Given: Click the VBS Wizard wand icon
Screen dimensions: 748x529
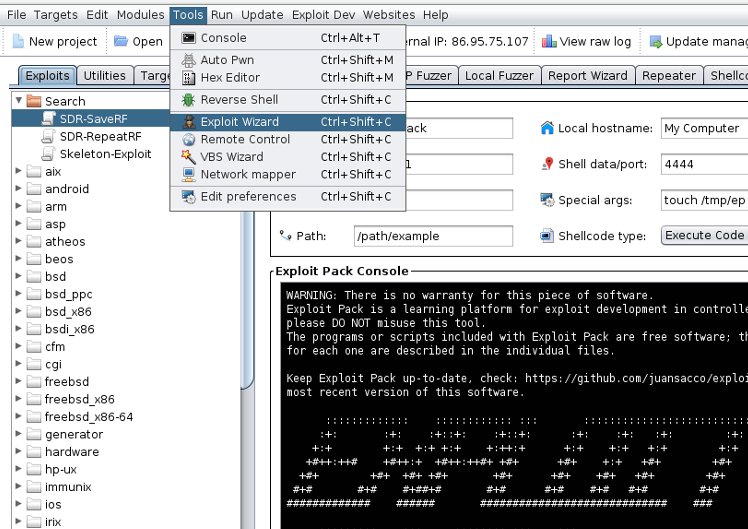Looking at the screenshot, I should [x=189, y=157].
